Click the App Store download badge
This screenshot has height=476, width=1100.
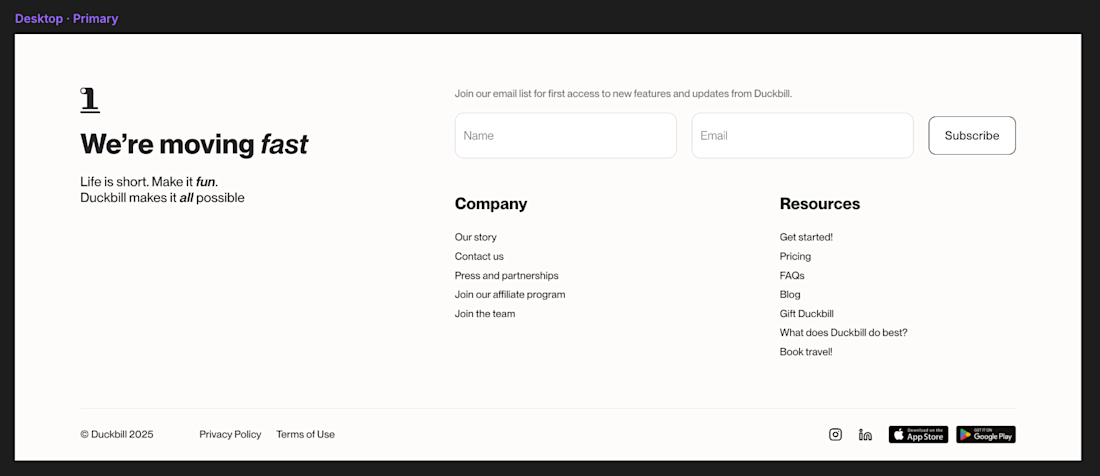click(x=918, y=434)
